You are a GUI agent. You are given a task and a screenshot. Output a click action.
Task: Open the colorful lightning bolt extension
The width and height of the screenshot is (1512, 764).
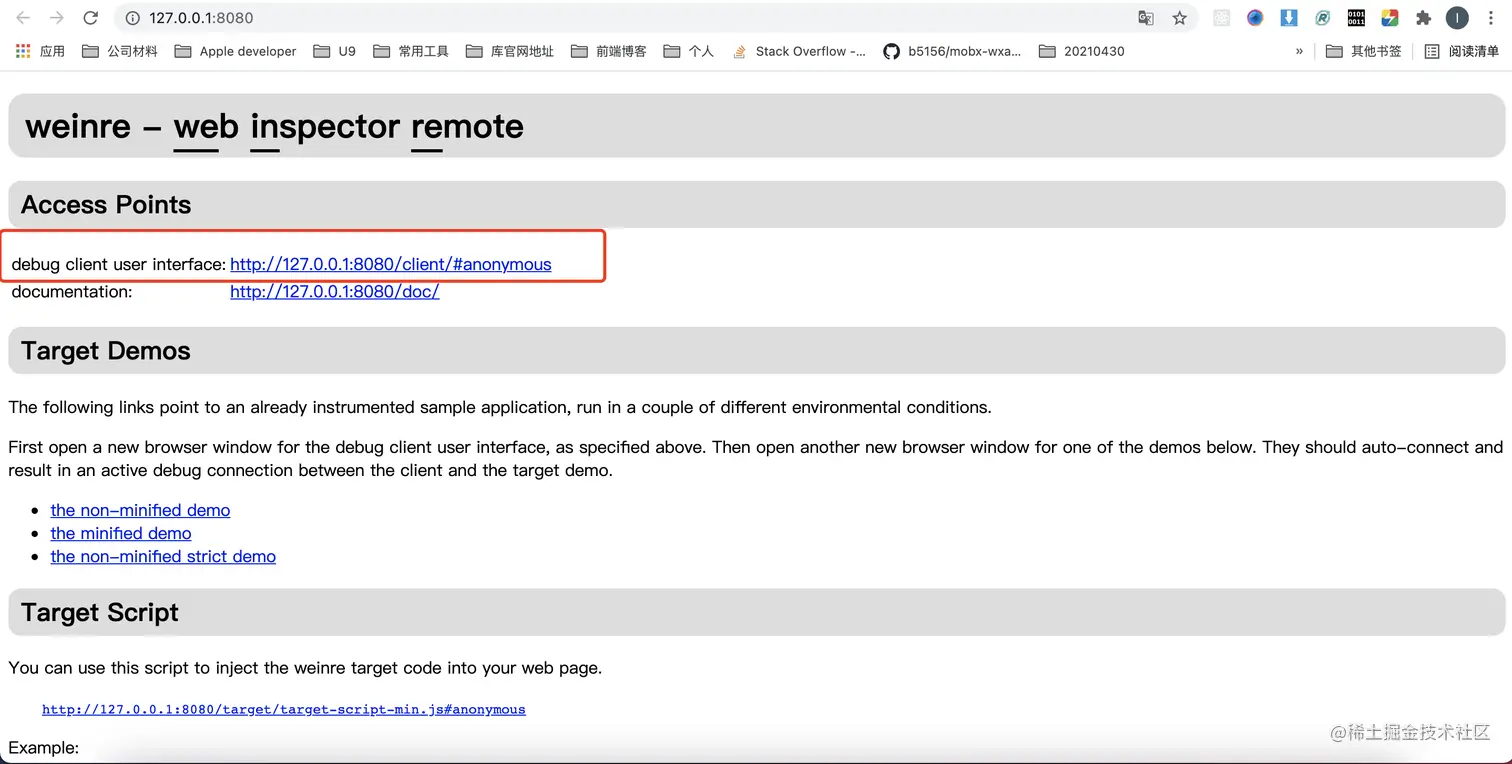point(1389,18)
